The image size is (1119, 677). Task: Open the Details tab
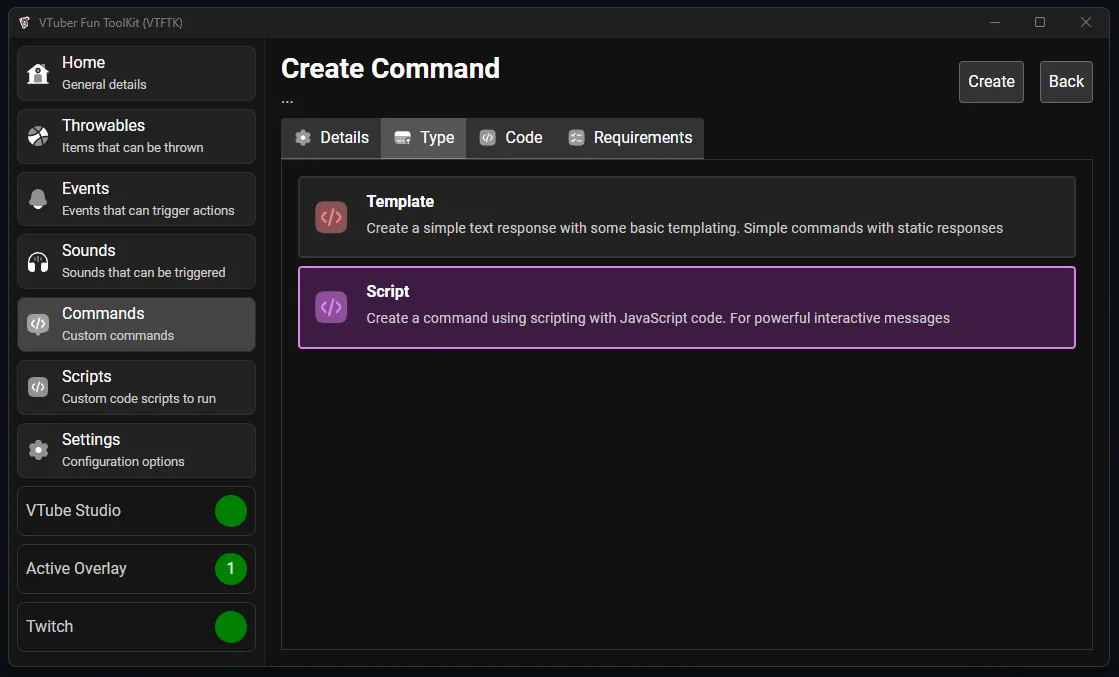coord(332,138)
